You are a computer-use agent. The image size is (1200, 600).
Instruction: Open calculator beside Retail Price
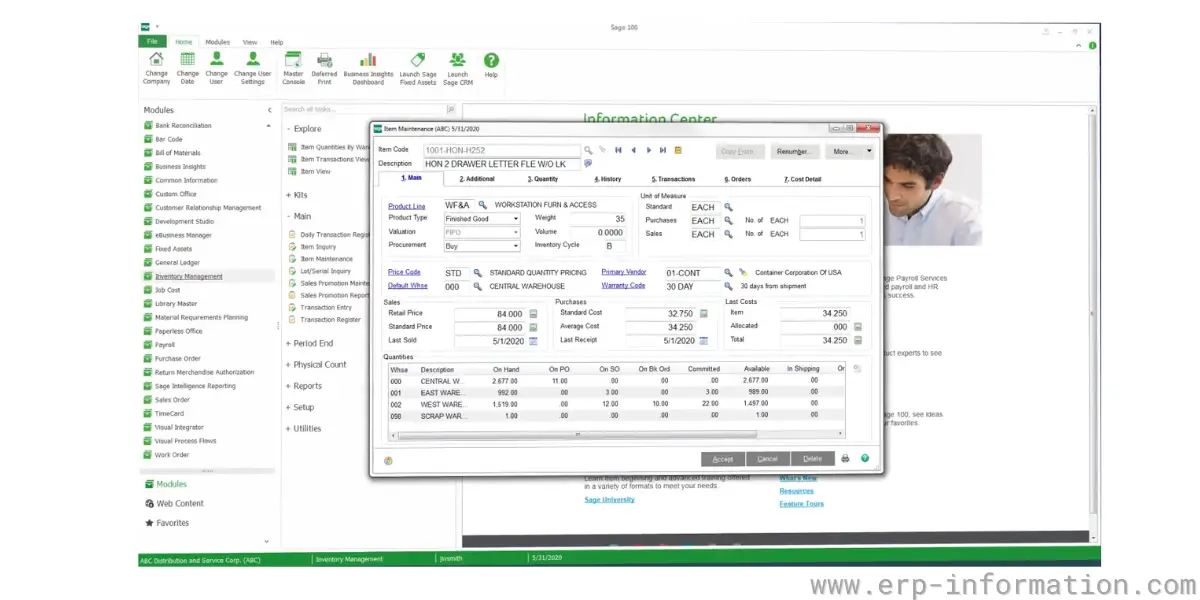pos(533,314)
